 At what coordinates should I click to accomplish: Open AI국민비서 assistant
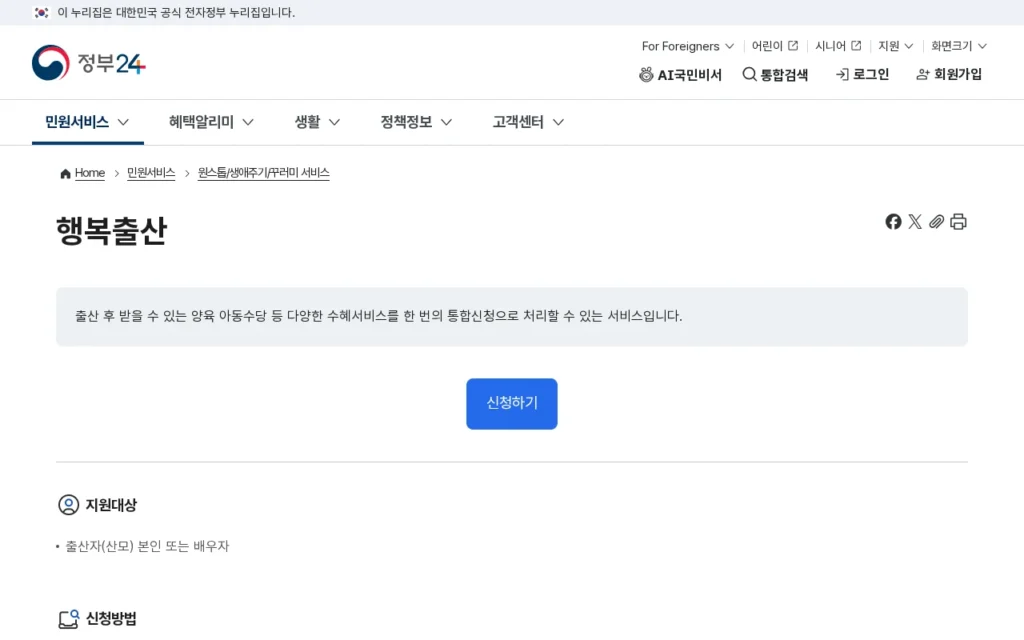(680, 74)
